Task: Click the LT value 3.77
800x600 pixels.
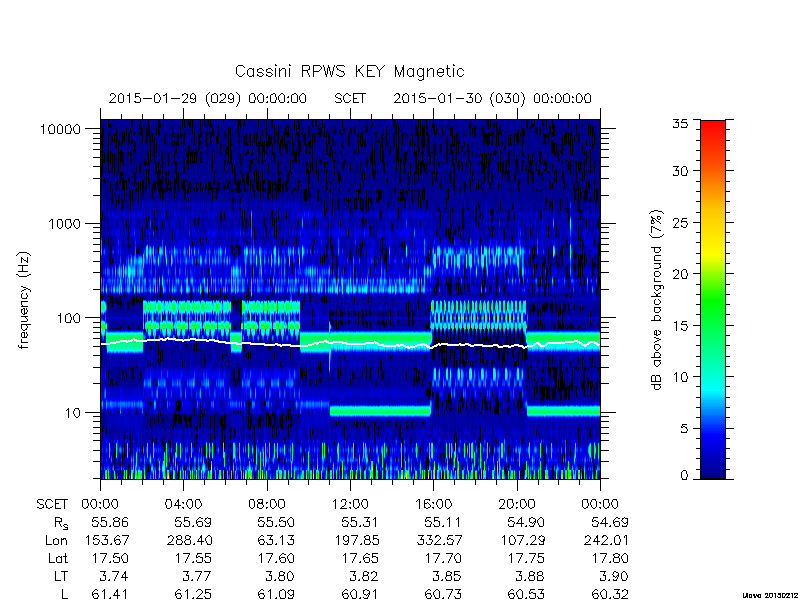Action: pyautogui.click(x=197, y=576)
